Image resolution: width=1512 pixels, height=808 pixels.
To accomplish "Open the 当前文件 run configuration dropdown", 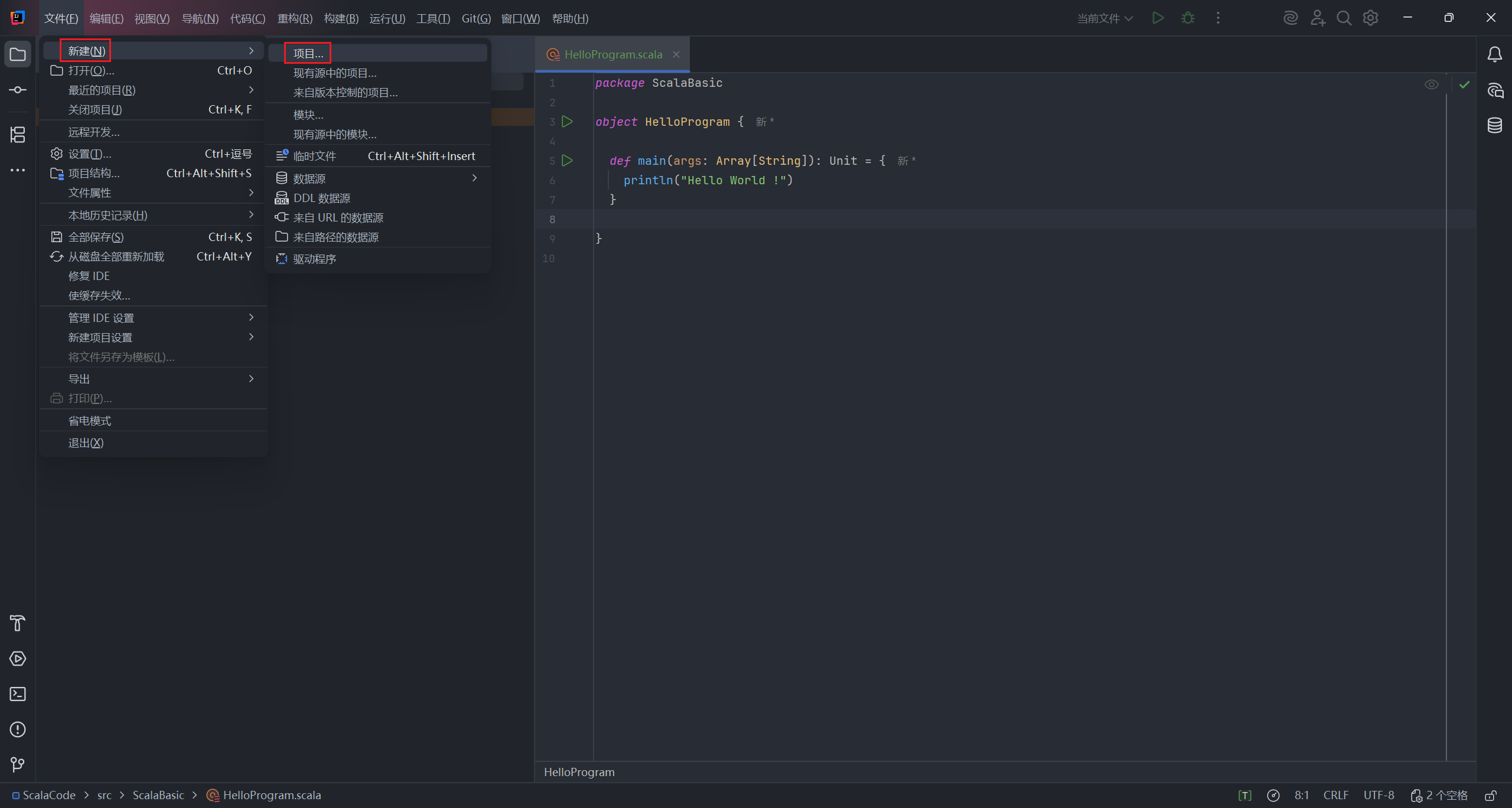I will (1104, 18).
